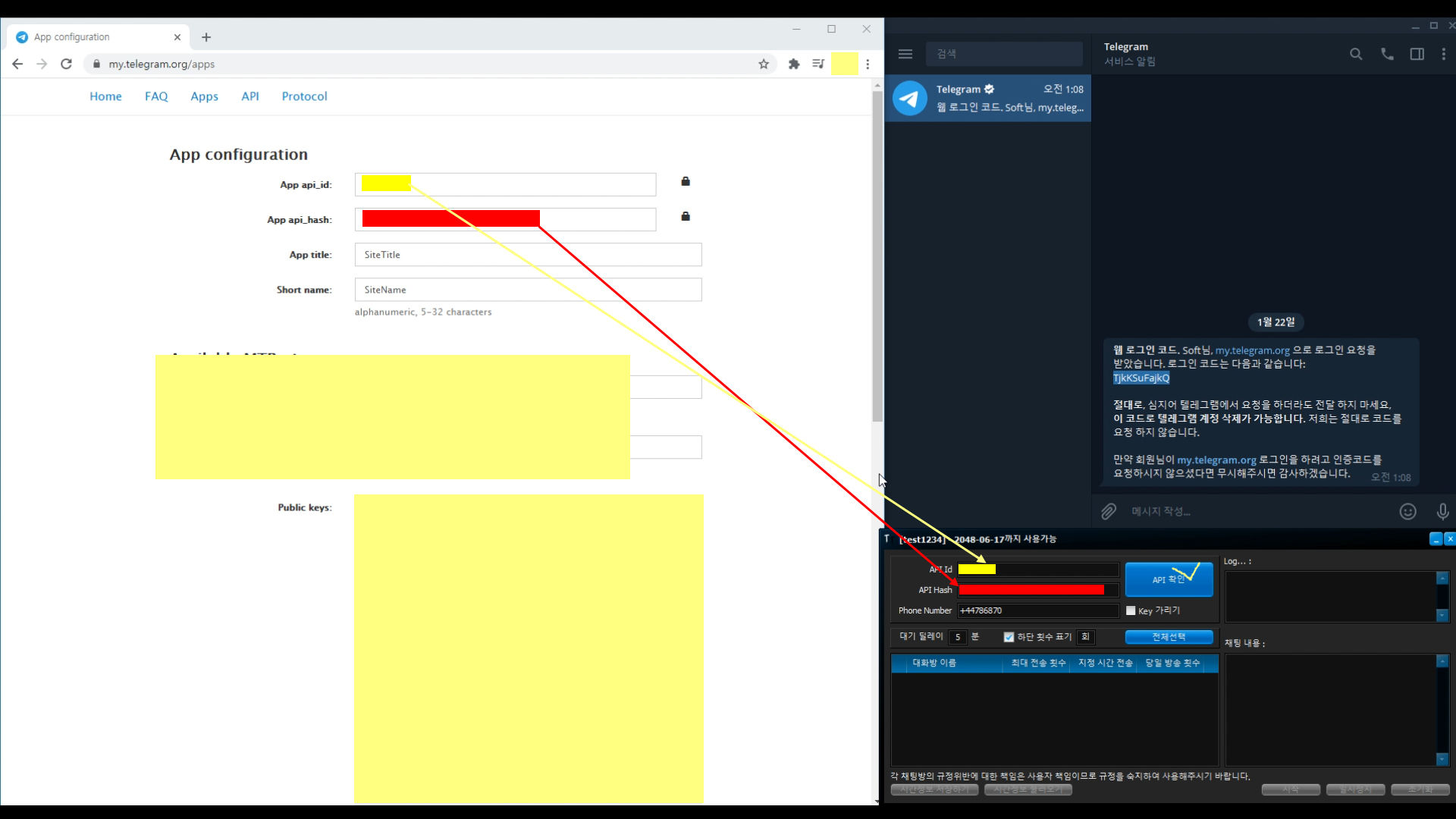Select the App configuration browser tab
The width and height of the screenshot is (1456, 819).
tap(97, 37)
